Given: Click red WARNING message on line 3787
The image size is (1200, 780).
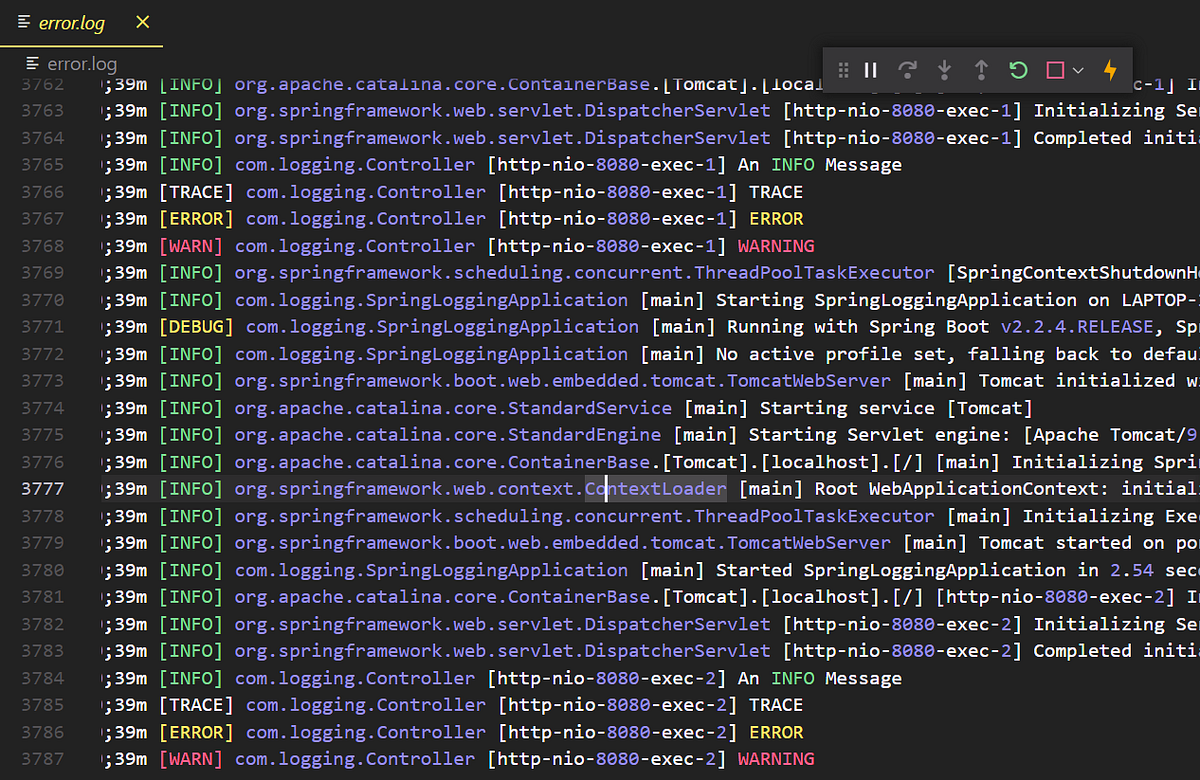Looking at the screenshot, I should (x=776, y=759).
